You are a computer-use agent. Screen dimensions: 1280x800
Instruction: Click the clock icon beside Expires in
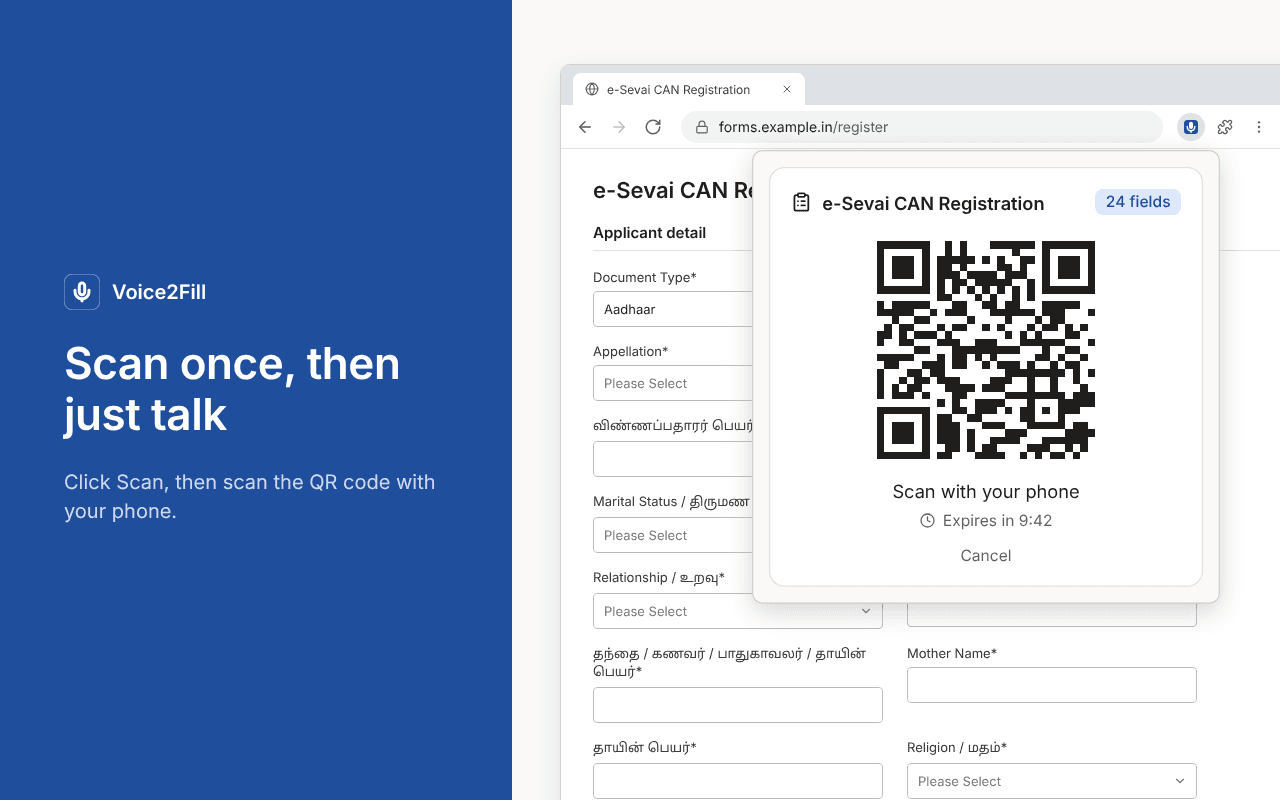click(927, 521)
